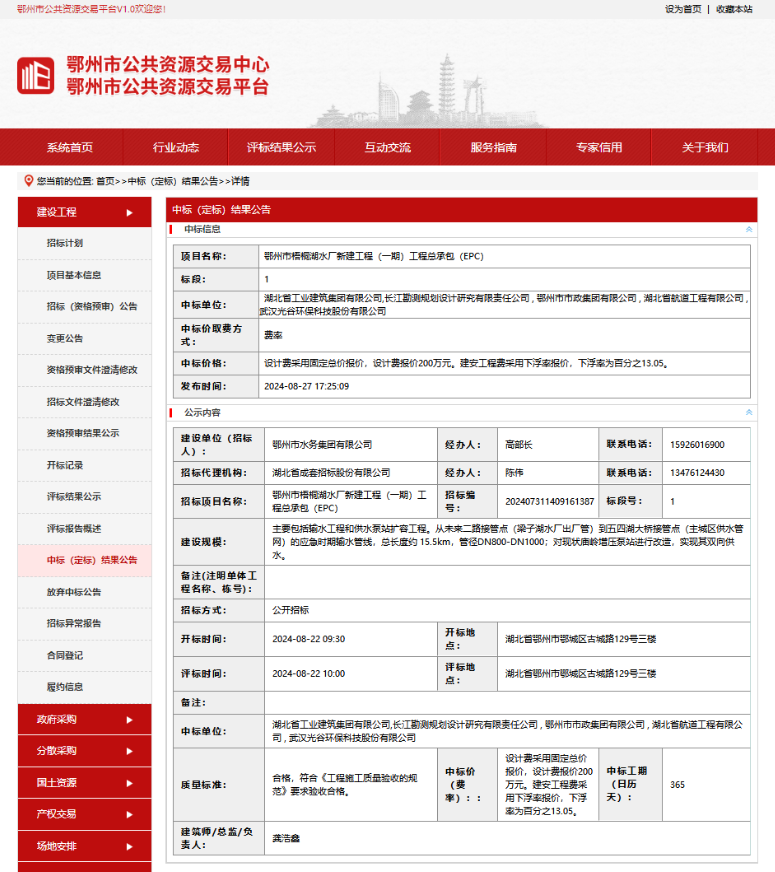Click bid number 202407311409161387
This screenshot has height=872, width=775.
[x=549, y=502]
